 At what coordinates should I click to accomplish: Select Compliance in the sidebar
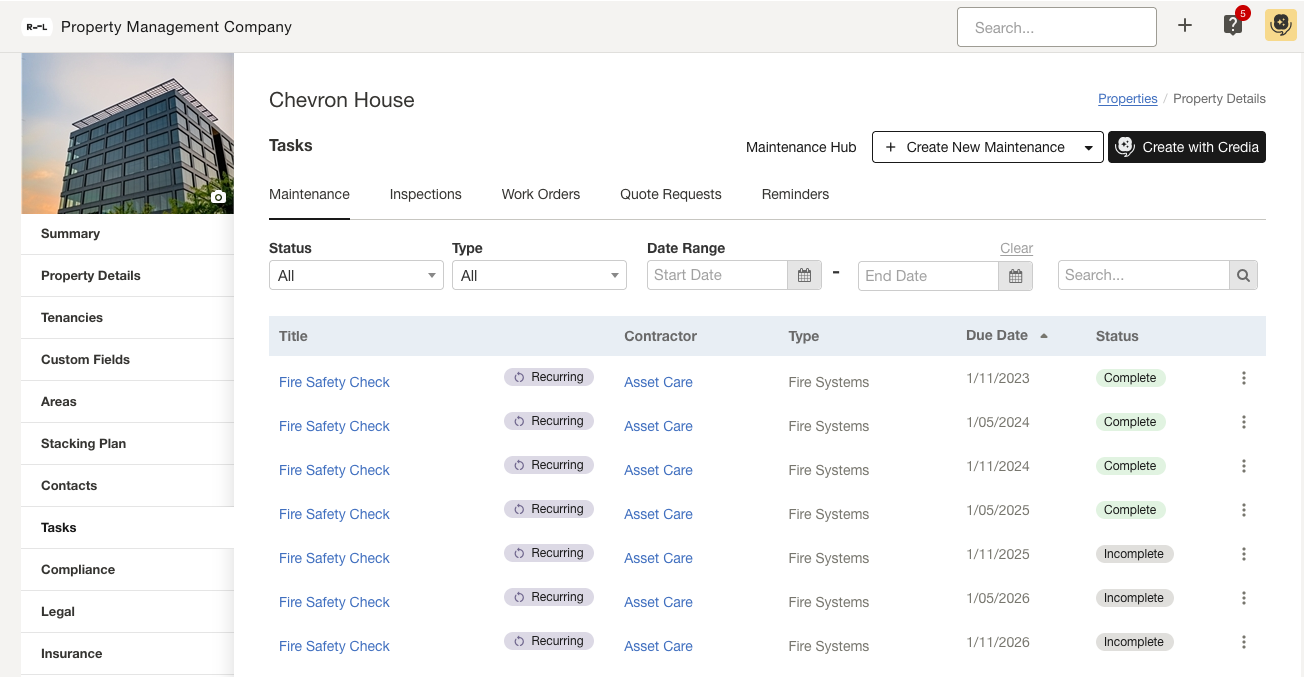78,569
